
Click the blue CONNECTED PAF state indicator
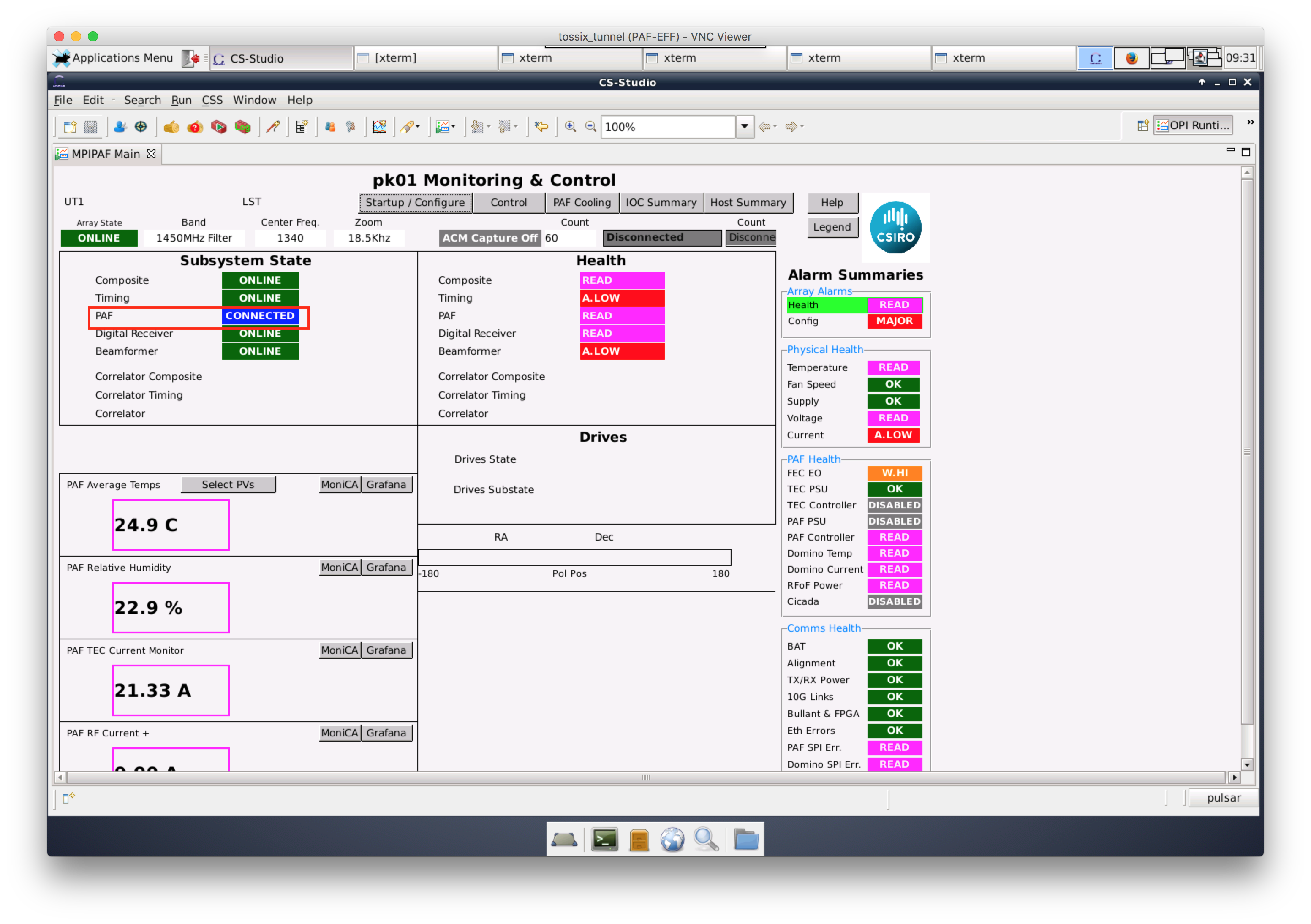[260, 315]
